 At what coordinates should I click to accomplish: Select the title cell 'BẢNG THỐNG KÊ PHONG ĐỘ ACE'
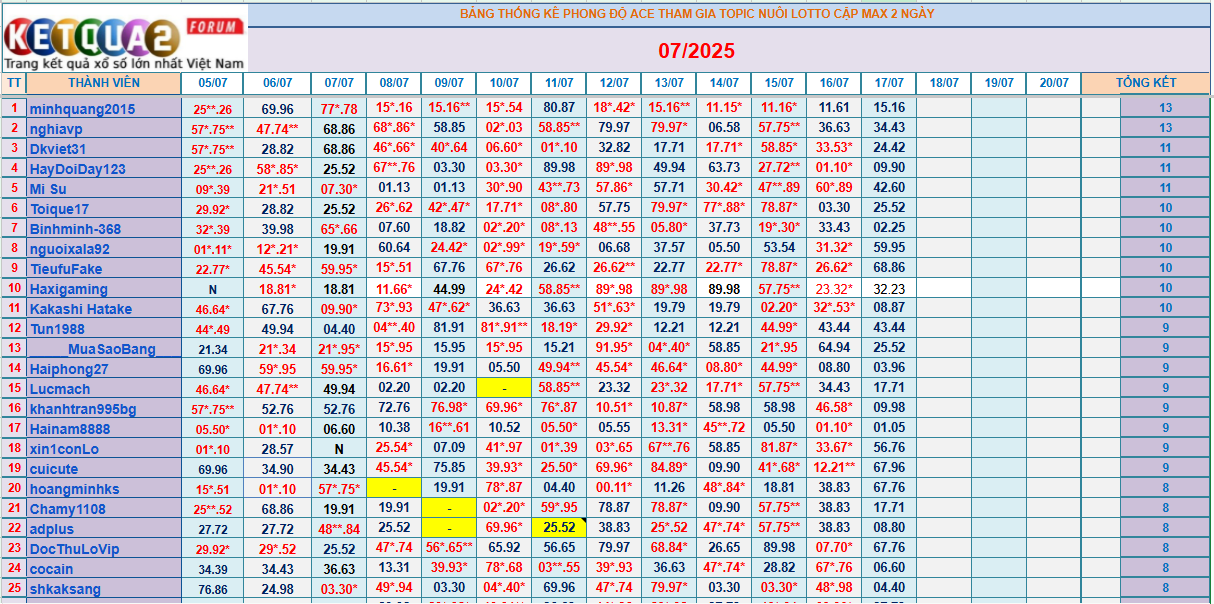click(698, 15)
